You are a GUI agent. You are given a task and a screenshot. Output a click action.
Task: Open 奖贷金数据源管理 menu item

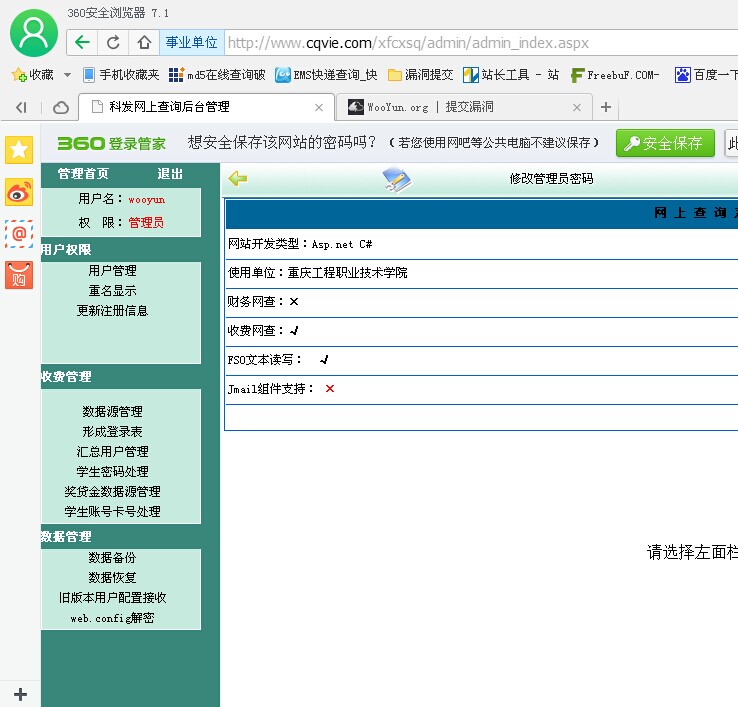pyautogui.click(x=112, y=492)
